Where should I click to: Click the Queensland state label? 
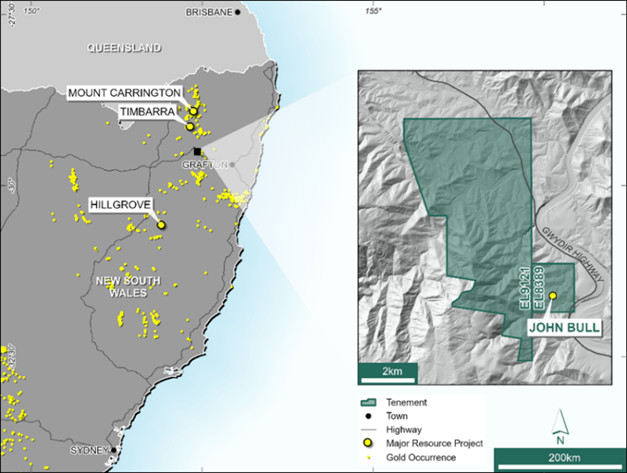[x=124, y=47]
